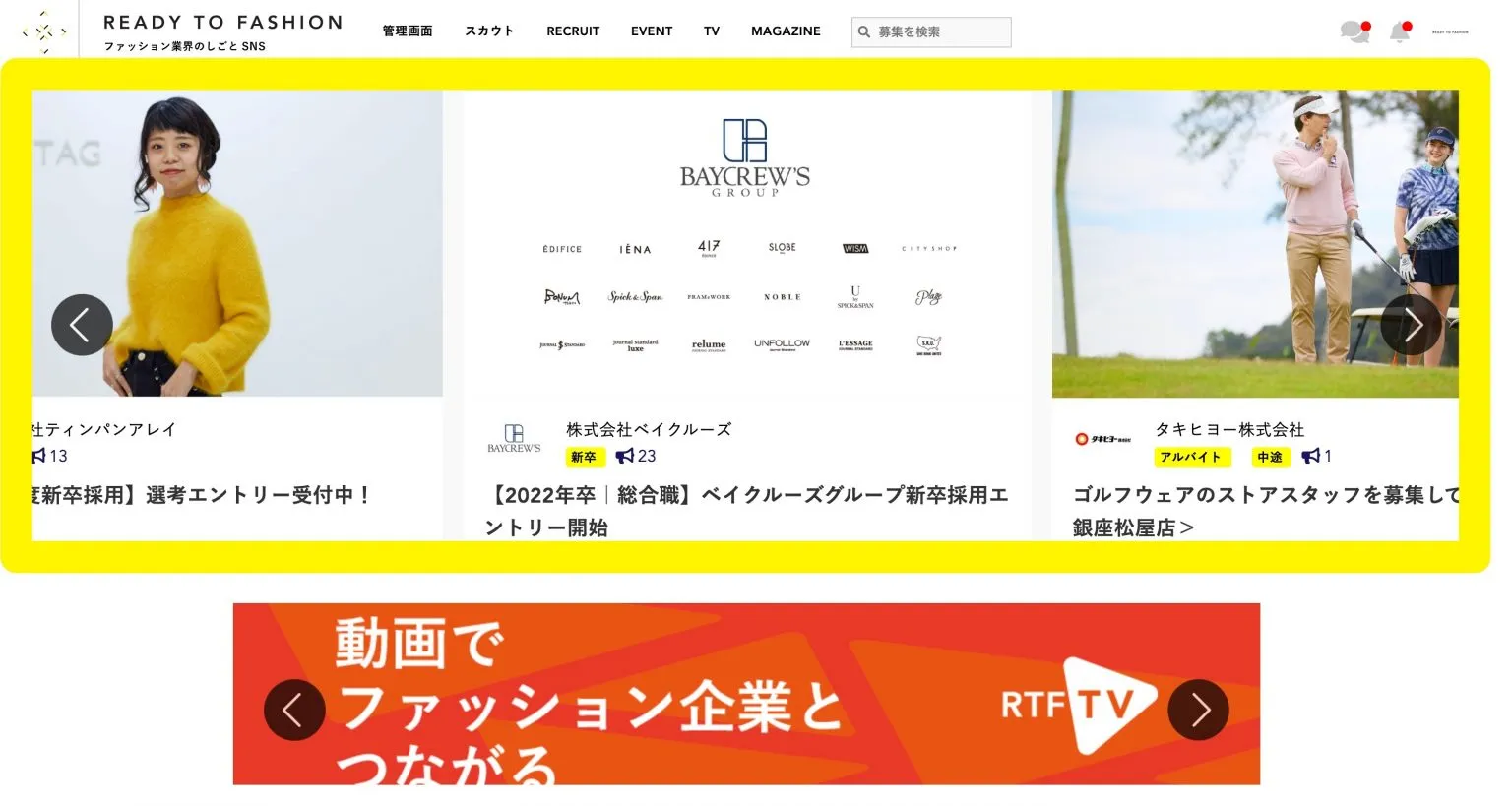Focus the 募集を検索 search field
This screenshot has height=806, width=1512.
pyautogui.click(x=931, y=32)
